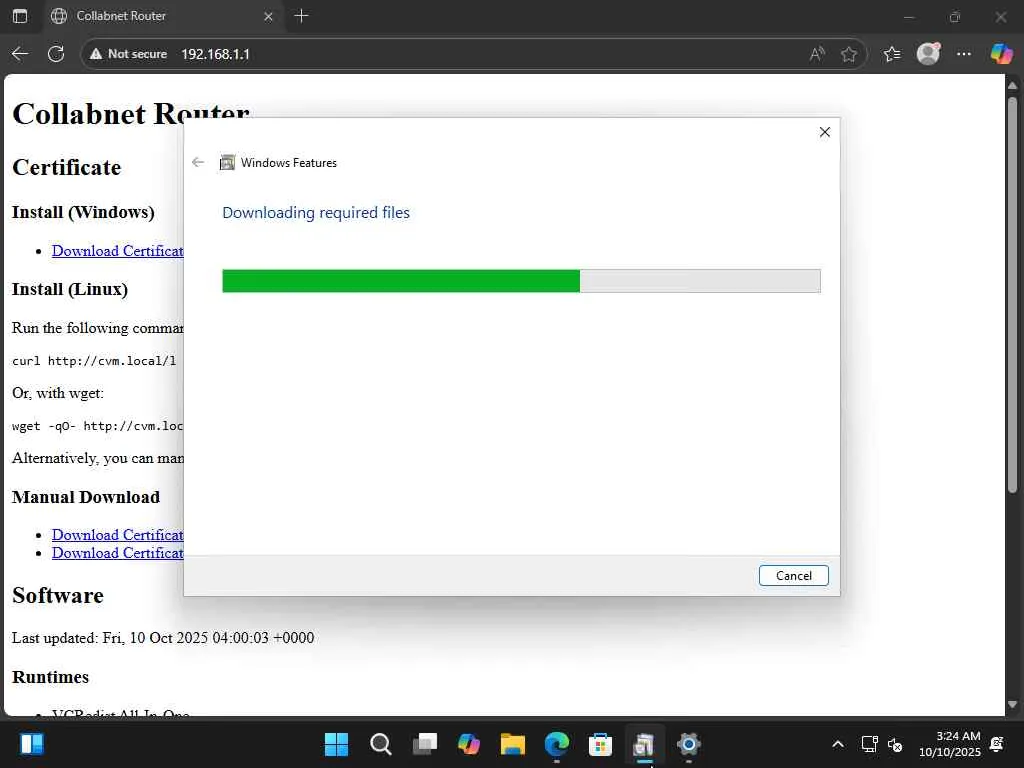1024x768 pixels.
Task: Launch Copilot from the taskbar
Action: (468, 744)
